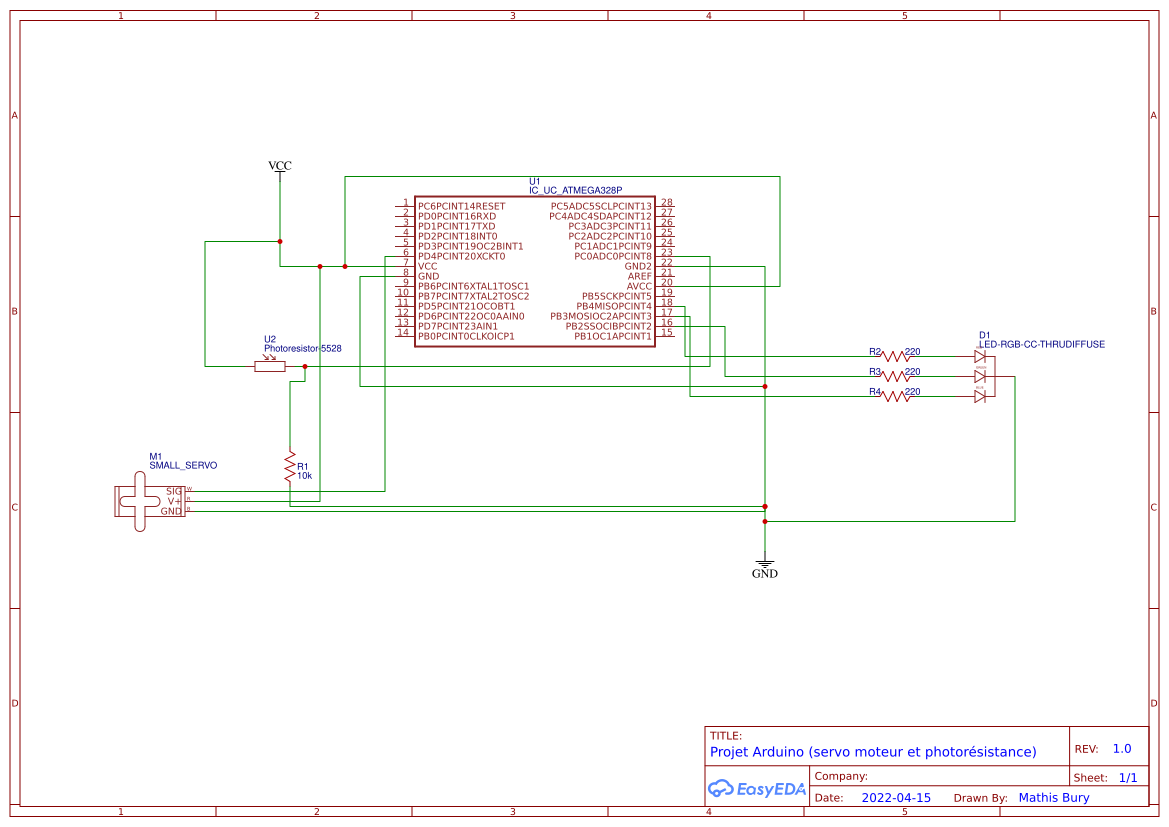Click the VCC power symbol
The width and height of the screenshot is (1169, 827).
click(x=280, y=166)
